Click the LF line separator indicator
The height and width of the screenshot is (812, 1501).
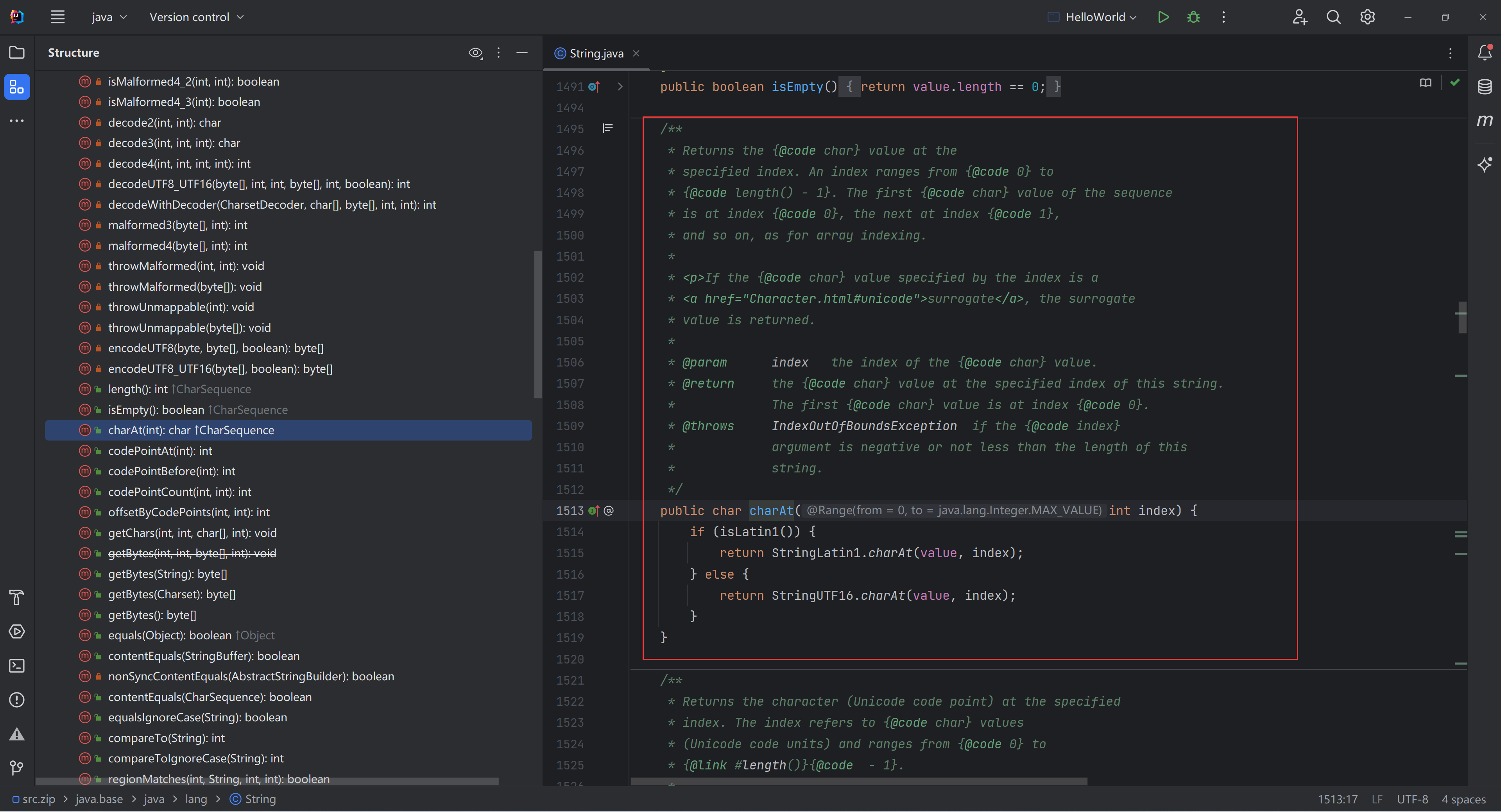tap(1377, 799)
